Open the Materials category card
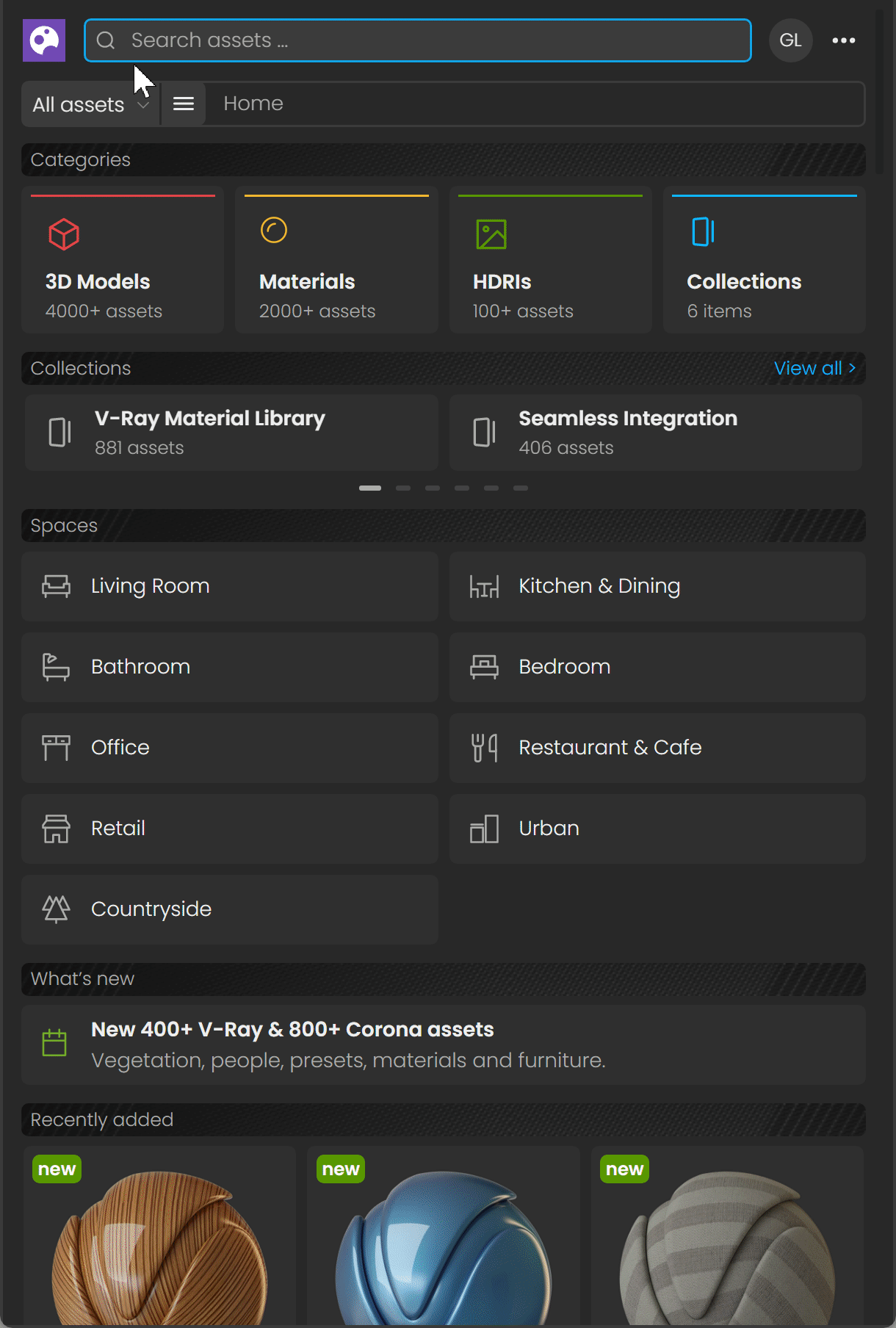The width and height of the screenshot is (896, 1328). coord(336,260)
